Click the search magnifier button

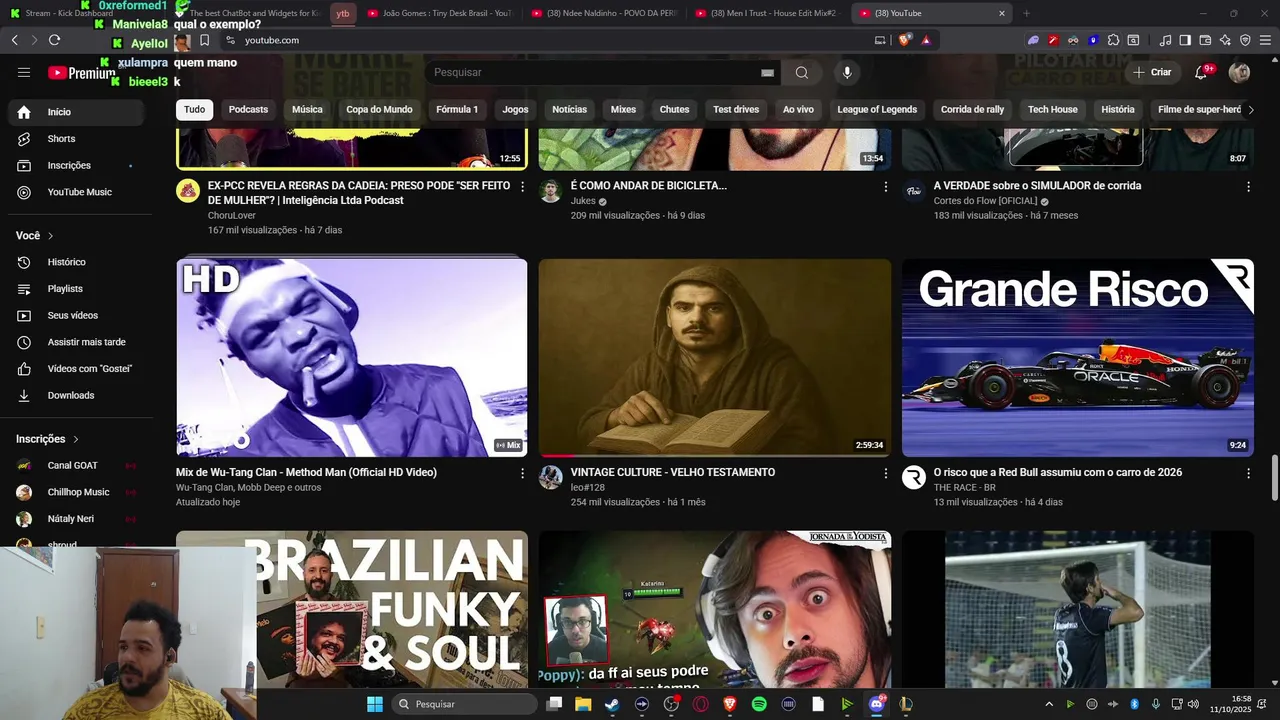(802, 72)
